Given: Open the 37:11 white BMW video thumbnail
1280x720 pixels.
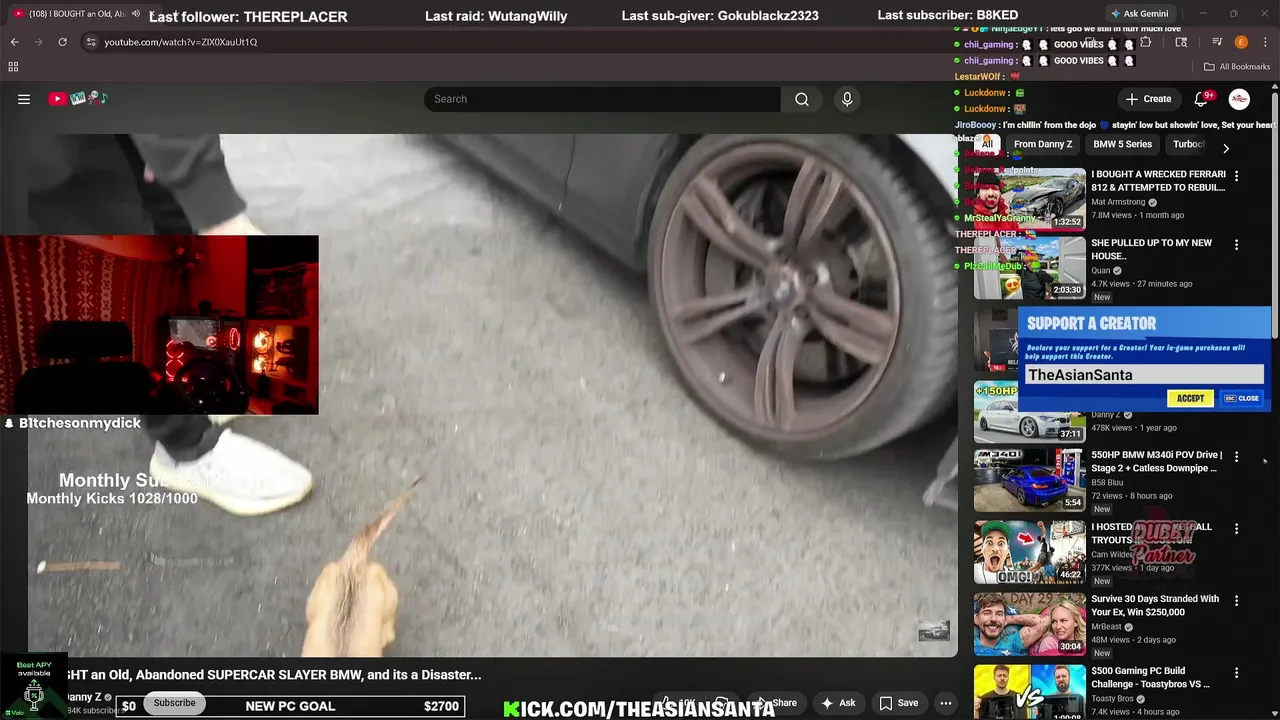Looking at the screenshot, I should [1030, 412].
